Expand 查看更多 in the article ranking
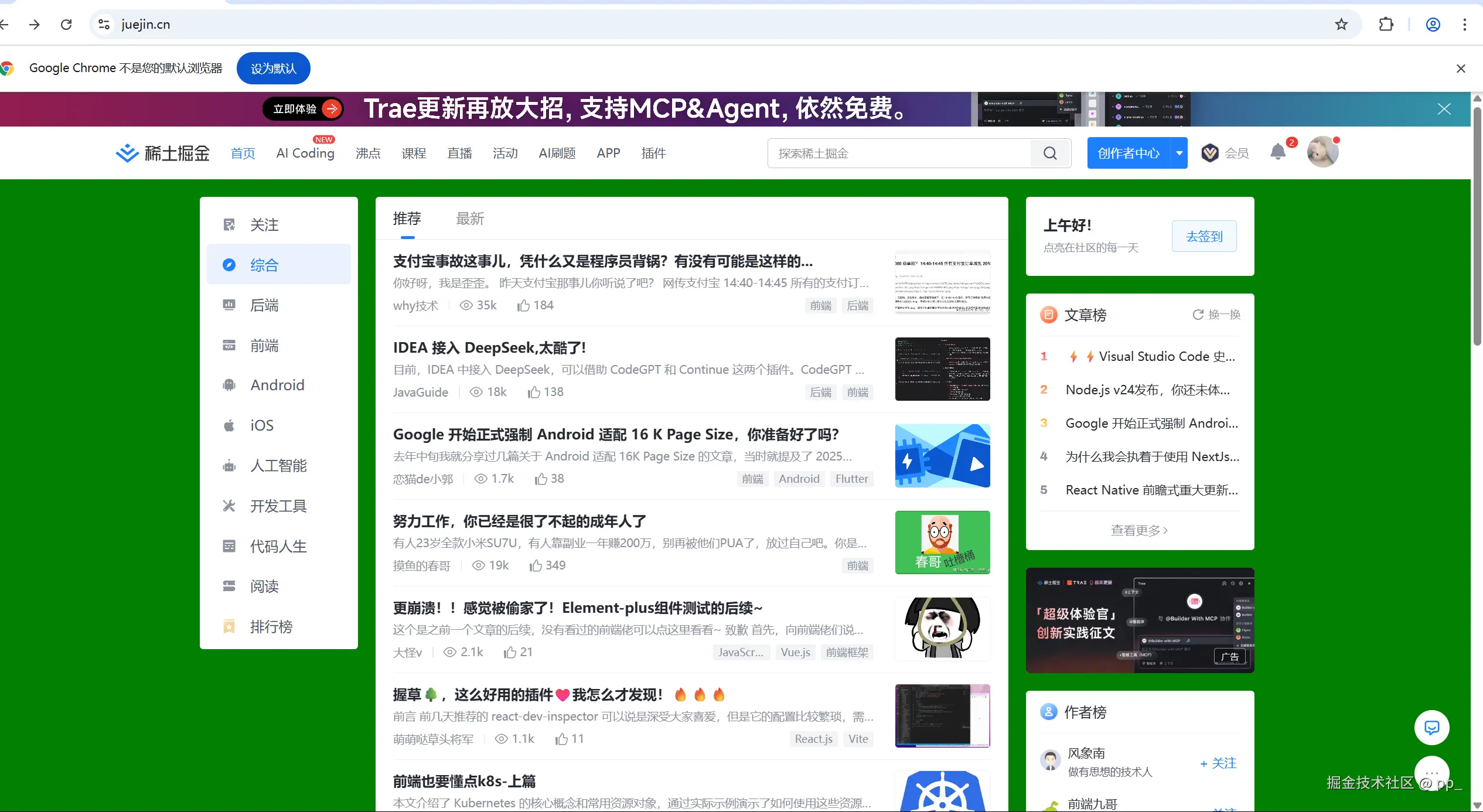1483x812 pixels. pyautogui.click(x=1139, y=530)
